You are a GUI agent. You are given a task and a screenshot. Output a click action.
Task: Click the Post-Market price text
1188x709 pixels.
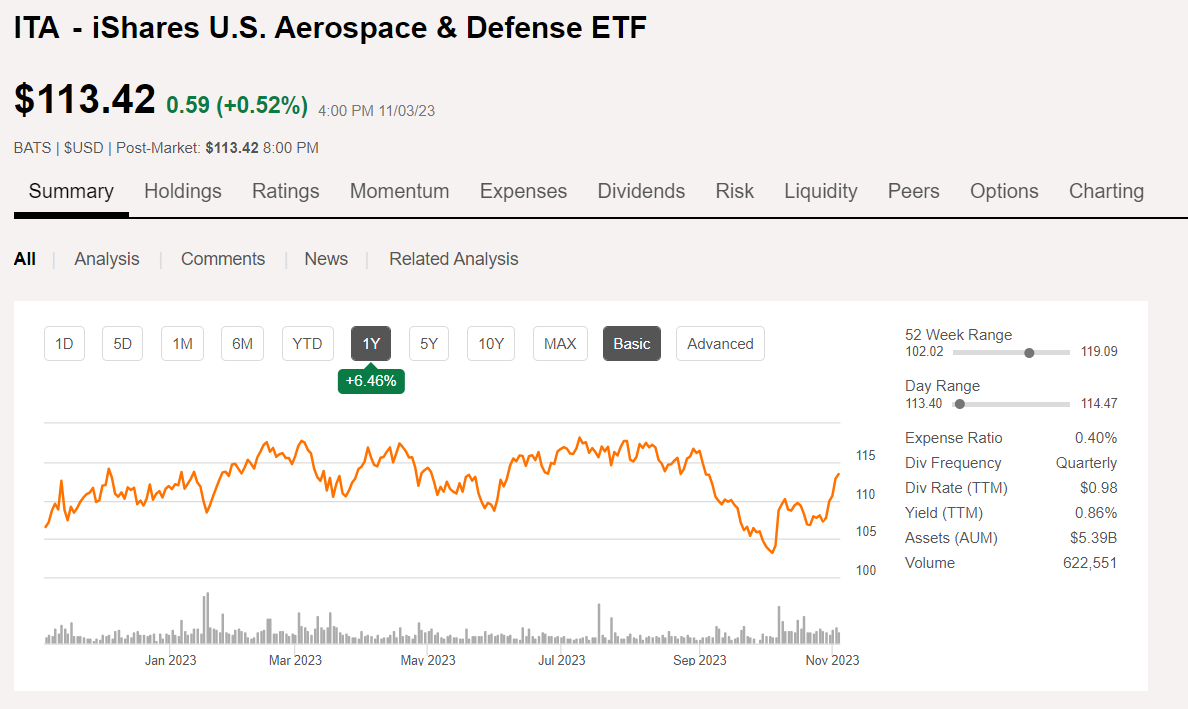pyautogui.click(x=217, y=148)
